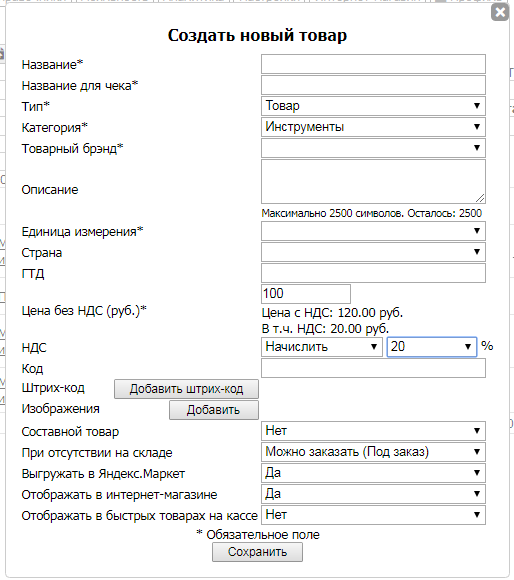
Task: Click the Добавить штрих-код button
Action: click(186, 389)
